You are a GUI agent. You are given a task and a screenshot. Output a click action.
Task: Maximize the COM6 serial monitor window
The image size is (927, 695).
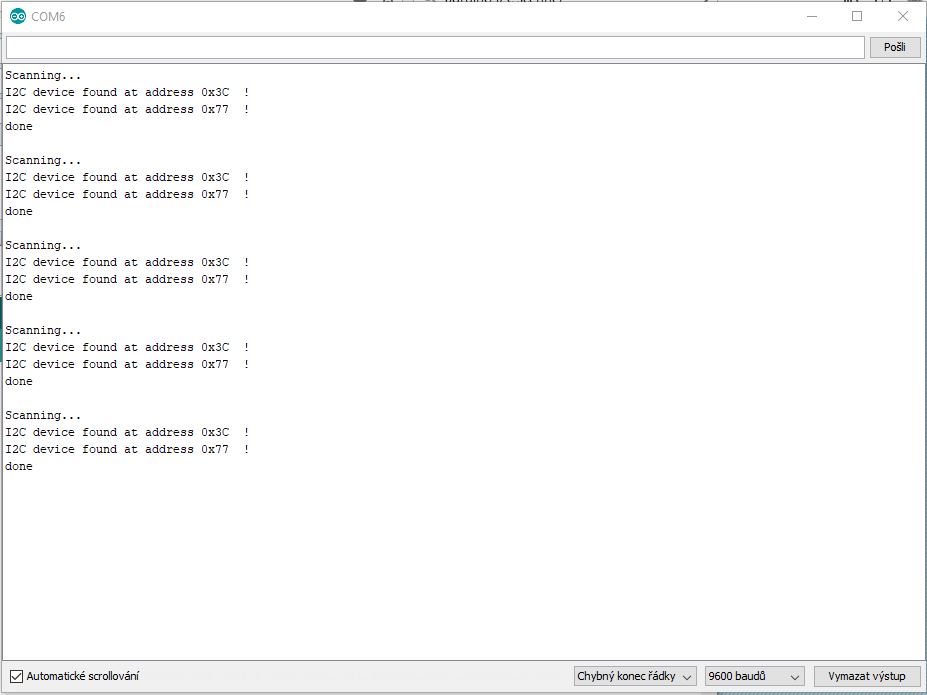point(857,17)
